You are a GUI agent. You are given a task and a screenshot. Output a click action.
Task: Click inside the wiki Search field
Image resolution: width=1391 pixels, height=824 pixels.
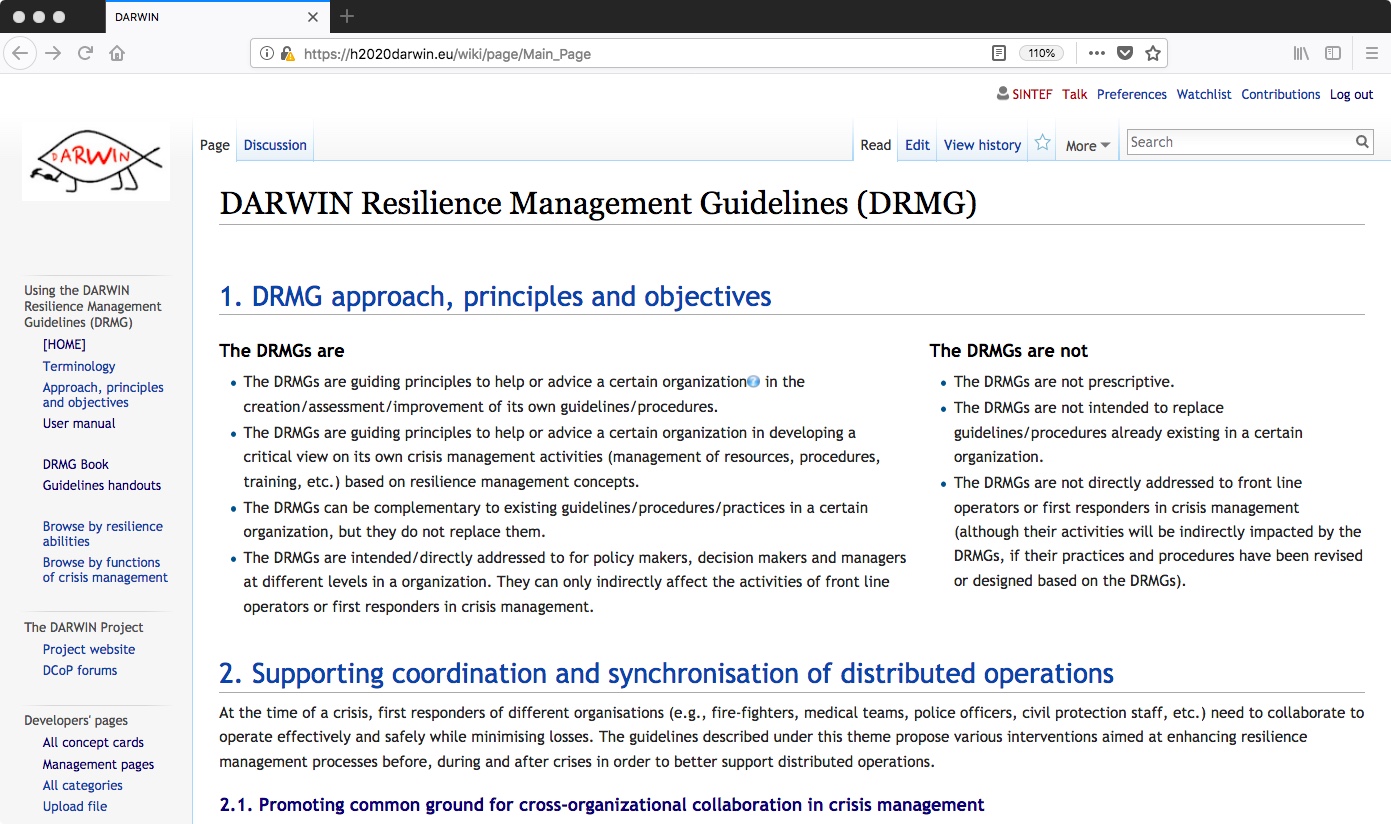pos(1238,142)
